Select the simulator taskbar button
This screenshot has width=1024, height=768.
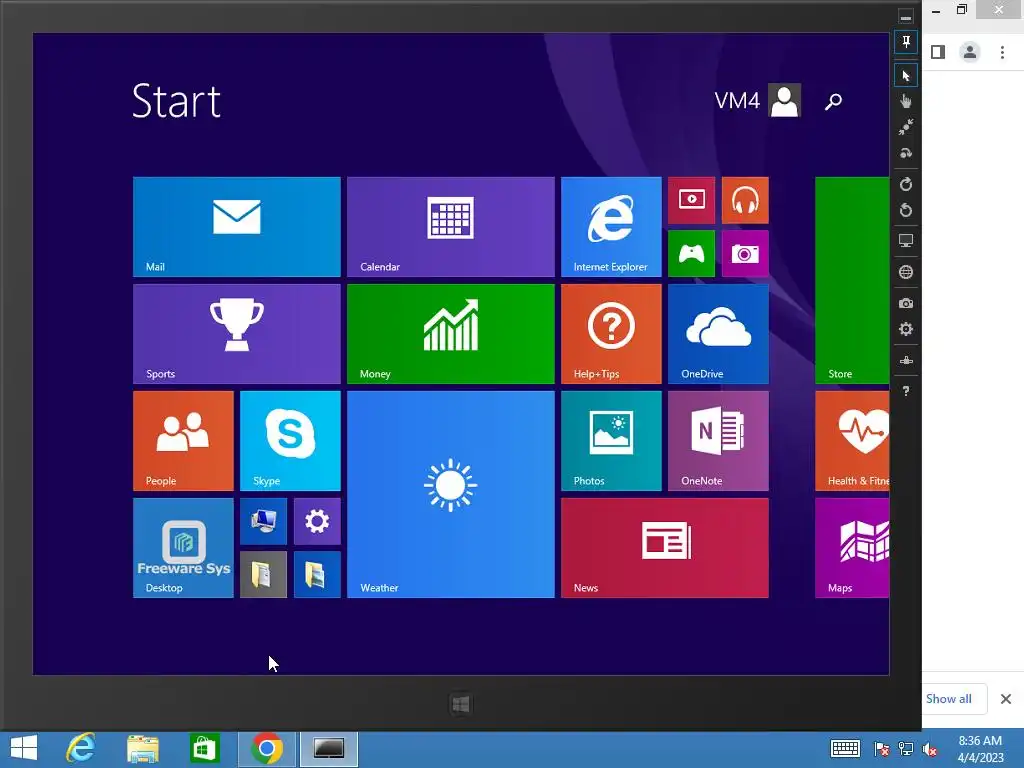coord(329,748)
